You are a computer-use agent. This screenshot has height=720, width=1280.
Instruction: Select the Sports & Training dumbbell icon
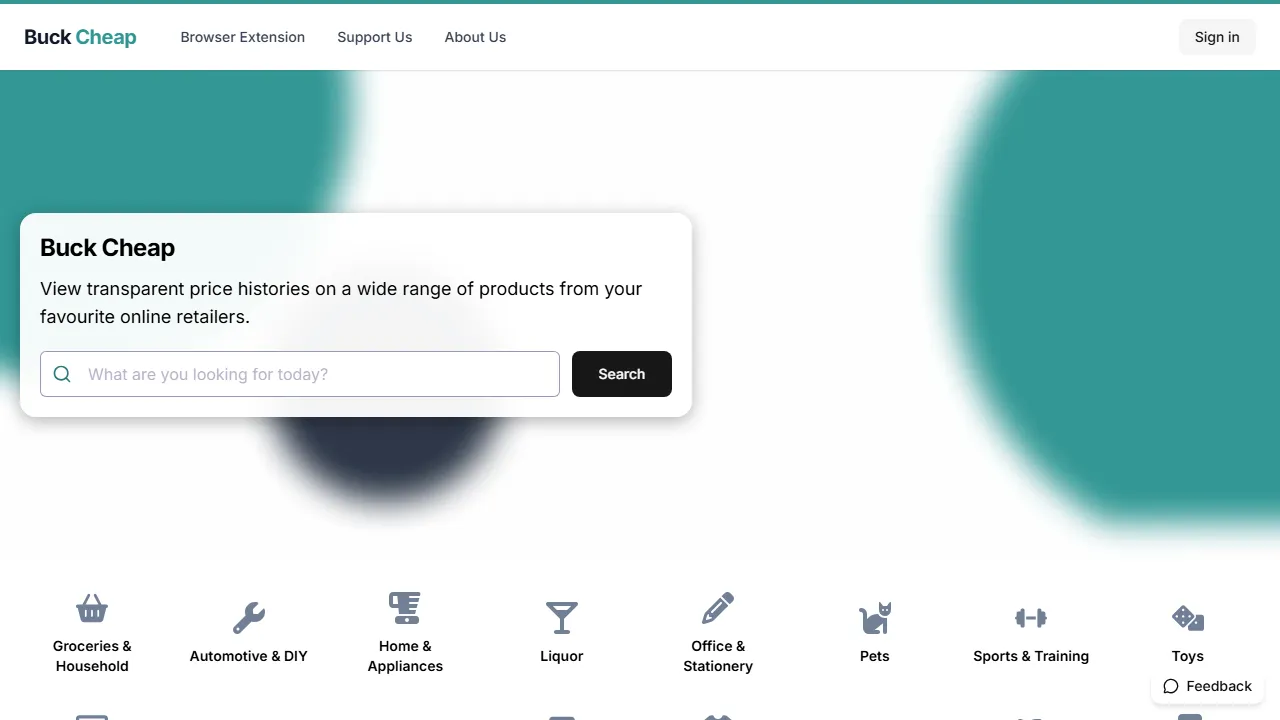point(1030,617)
